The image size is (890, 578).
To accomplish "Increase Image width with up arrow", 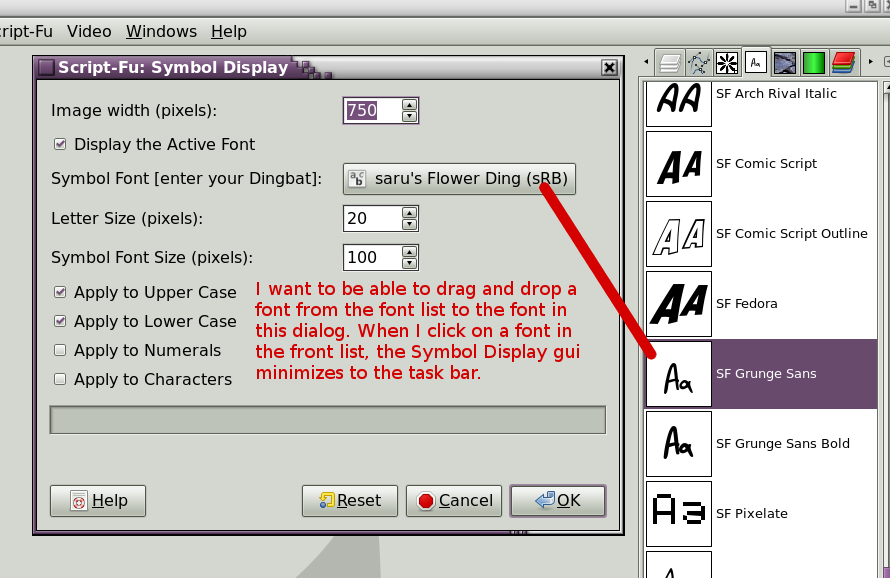I will (409, 104).
